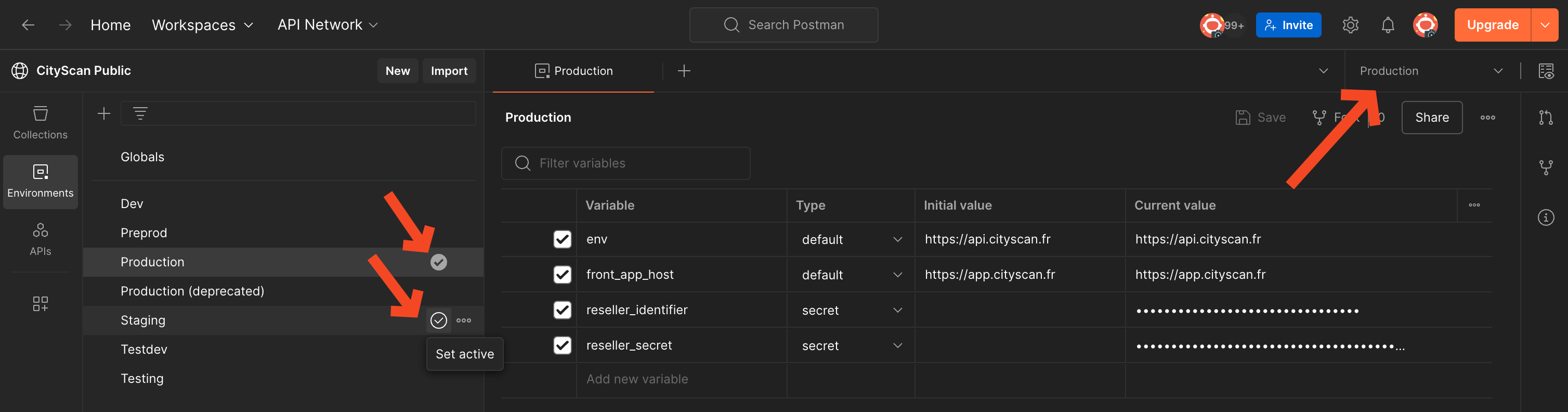Expand Upgrade dropdown arrow
This screenshot has width=1568, height=412.
point(1545,25)
